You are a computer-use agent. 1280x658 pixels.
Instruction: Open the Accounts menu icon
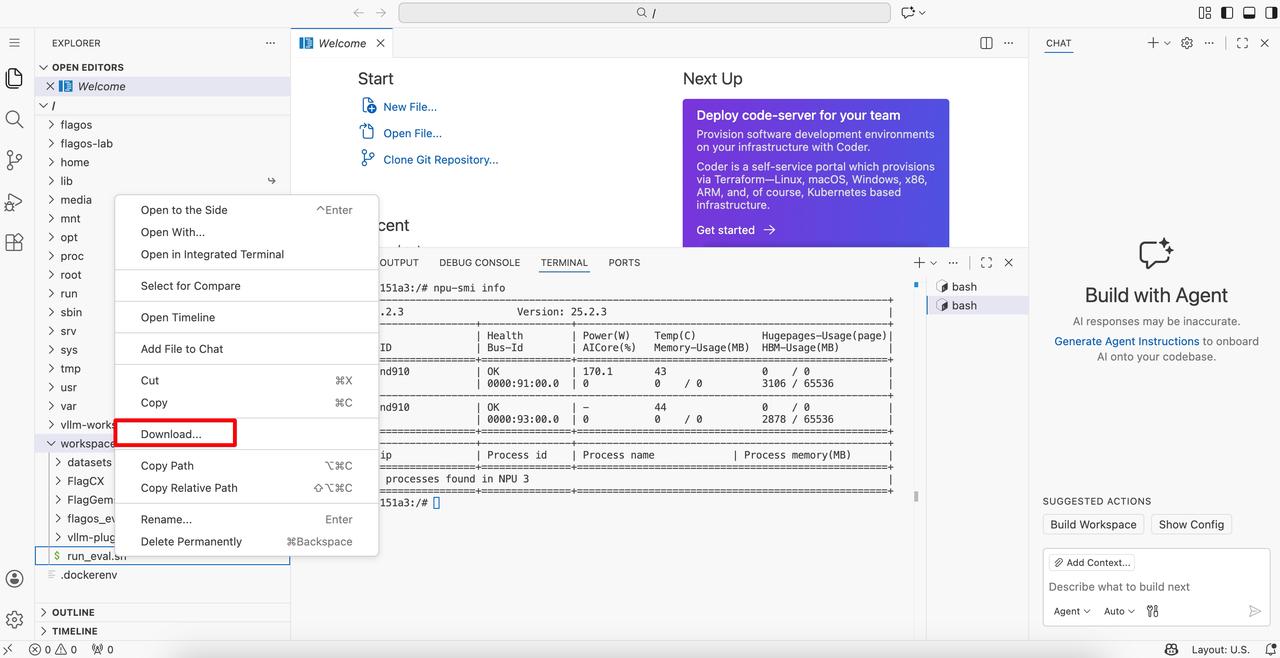[14, 579]
